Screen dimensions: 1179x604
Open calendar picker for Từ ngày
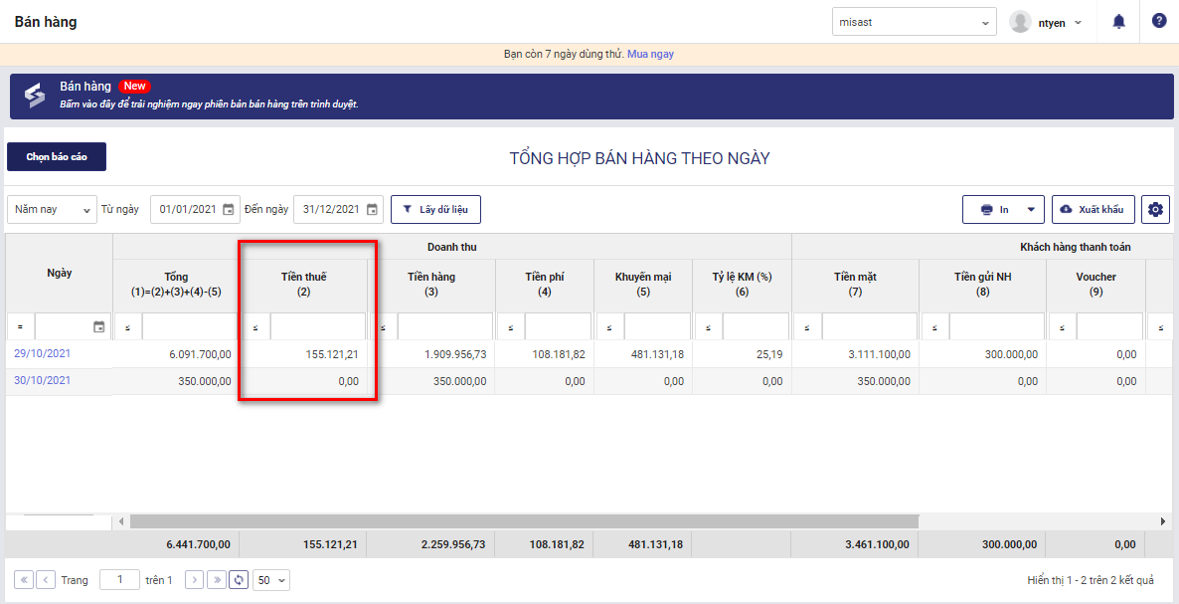click(x=228, y=210)
